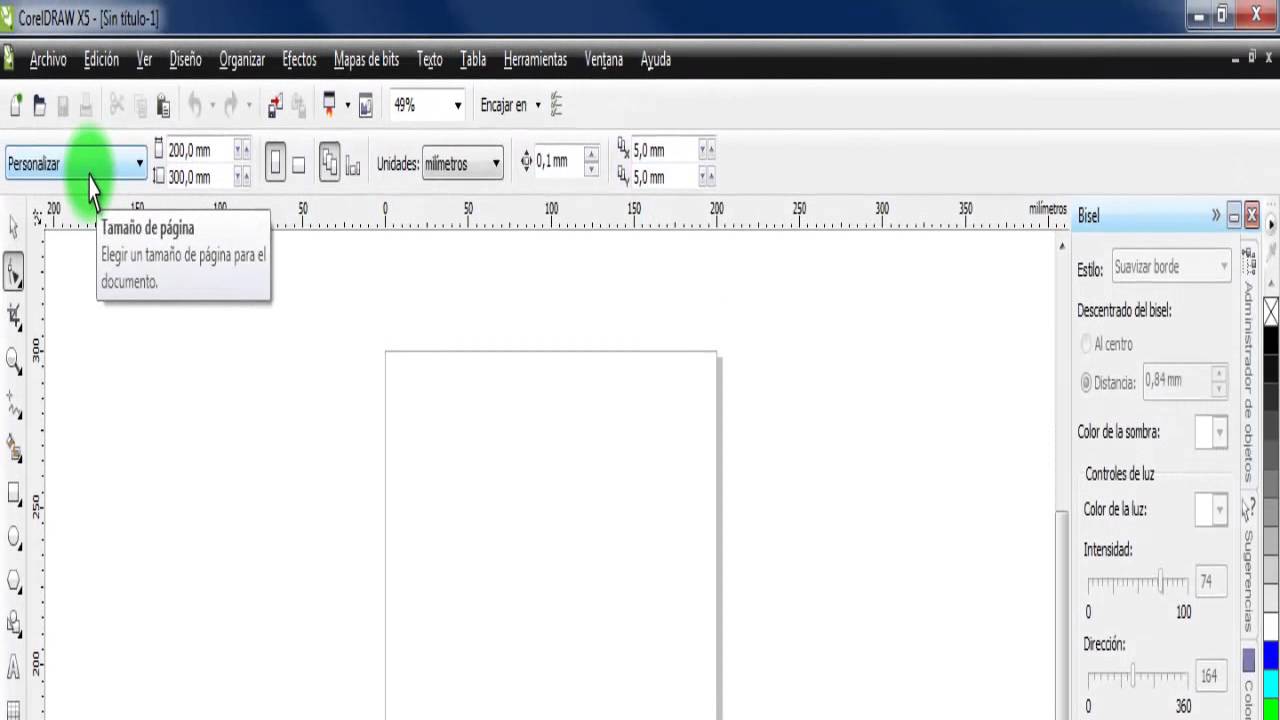This screenshot has height=720, width=1280.
Task: Open the Edición menu
Action: (x=101, y=60)
